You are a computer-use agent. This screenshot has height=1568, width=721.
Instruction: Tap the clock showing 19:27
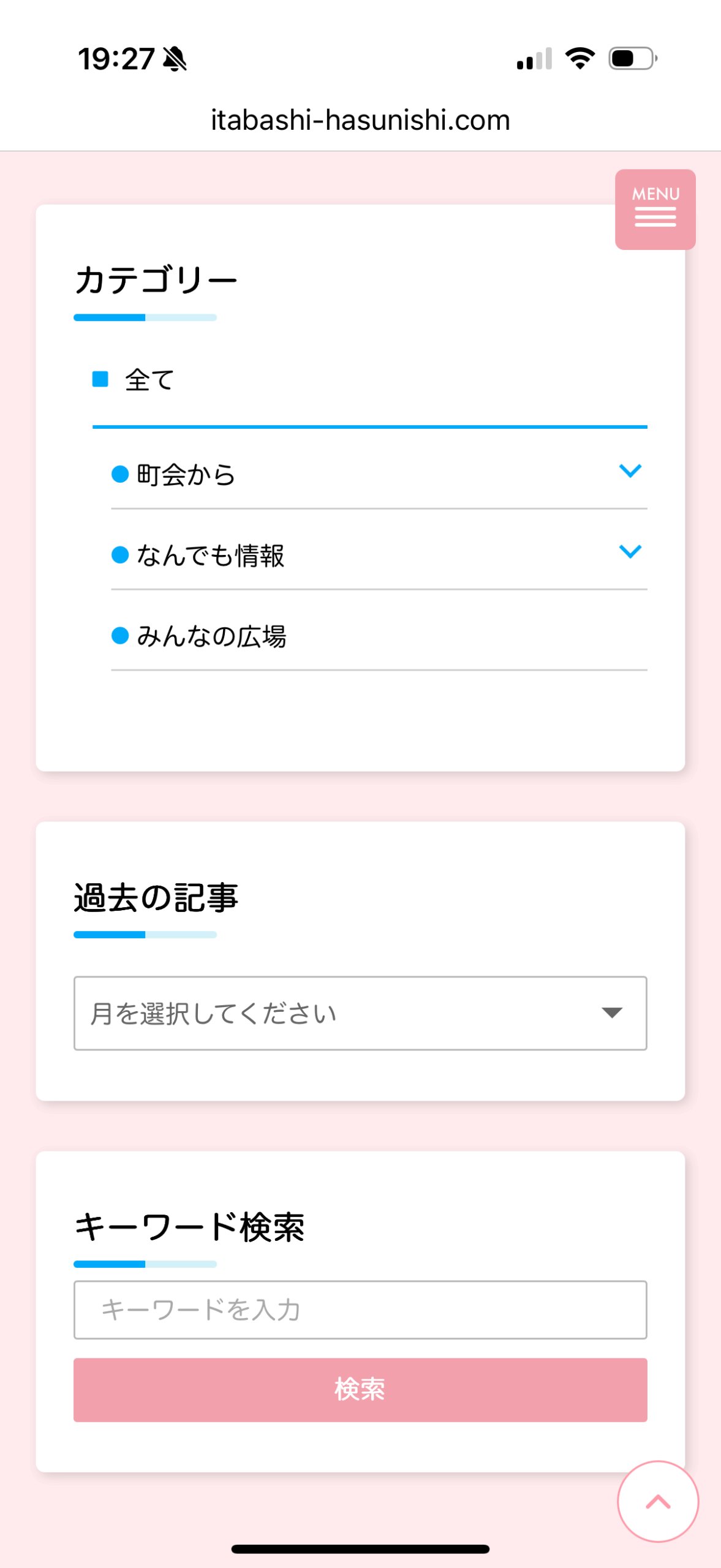116,59
